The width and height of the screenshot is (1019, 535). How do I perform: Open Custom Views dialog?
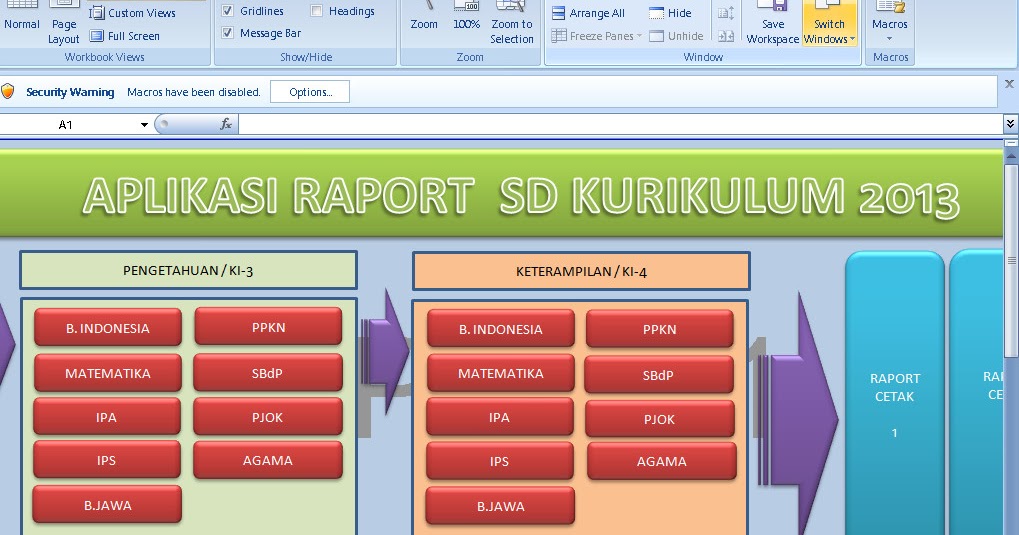[133, 12]
